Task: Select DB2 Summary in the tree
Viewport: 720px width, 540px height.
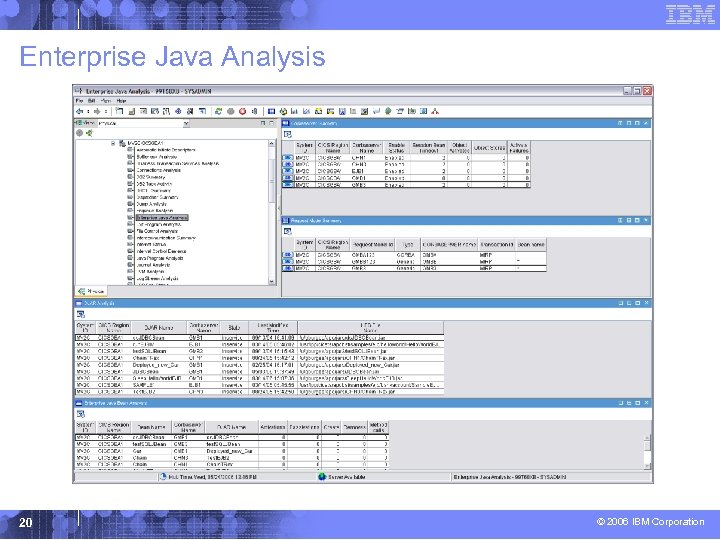Action: pos(150,177)
